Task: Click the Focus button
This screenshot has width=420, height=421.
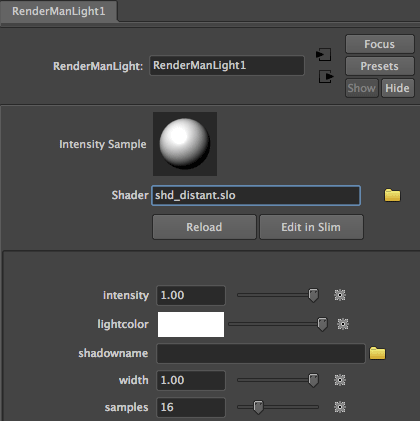Action: (380, 44)
